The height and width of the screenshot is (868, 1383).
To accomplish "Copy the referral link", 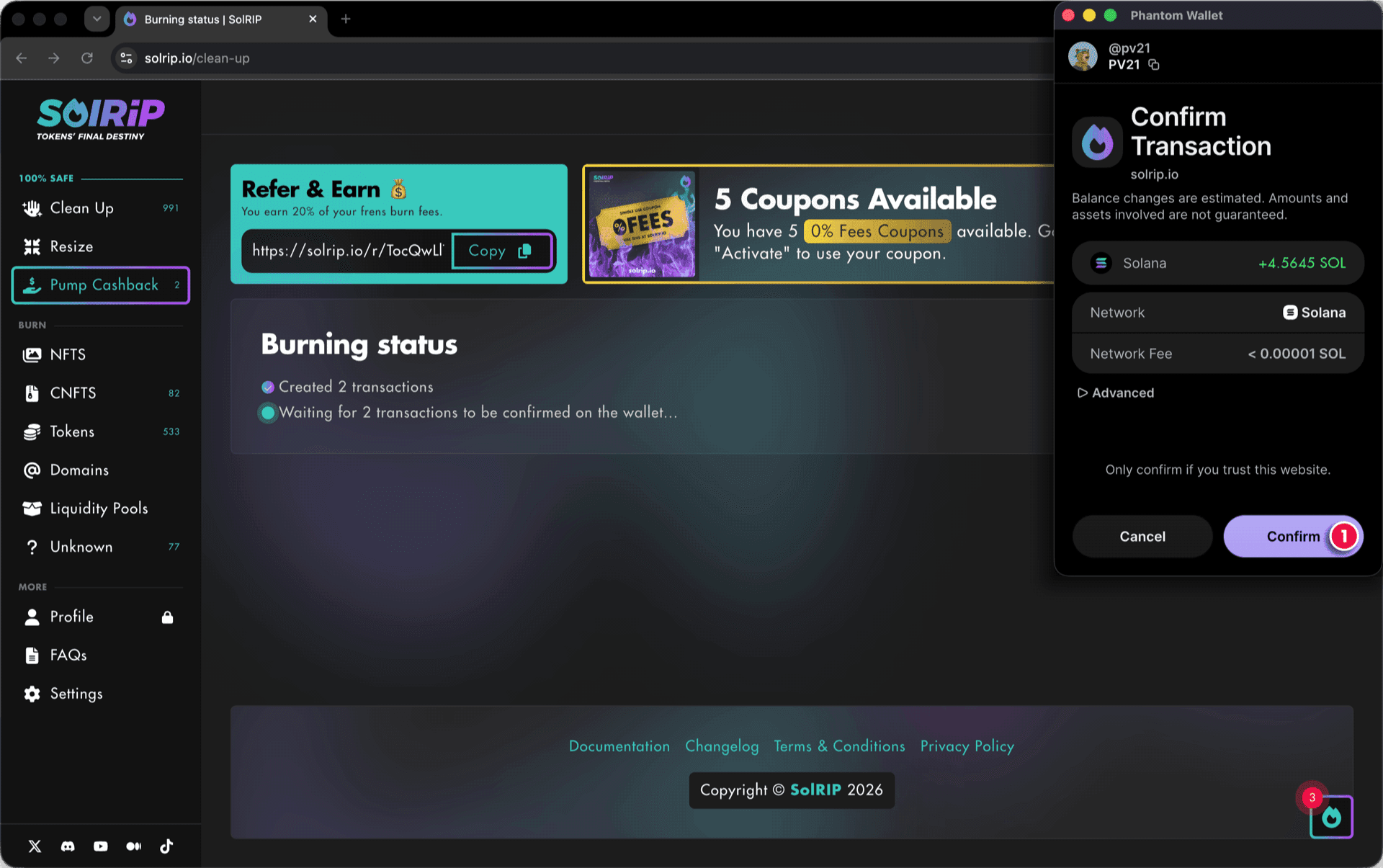I will pos(502,251).
